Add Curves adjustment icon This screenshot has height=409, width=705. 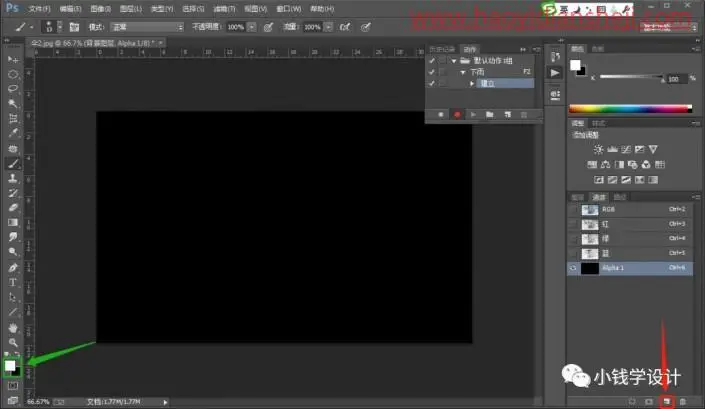click(626, 149)
